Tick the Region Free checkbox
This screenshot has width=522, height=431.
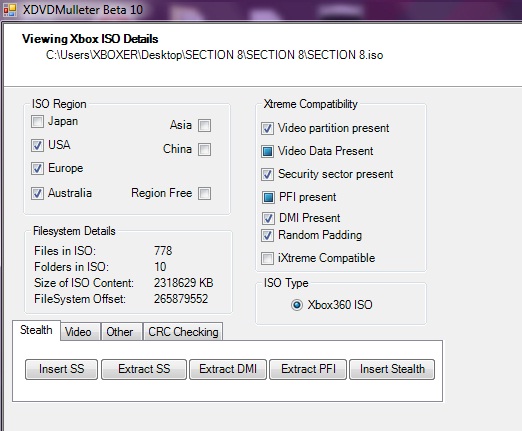click(204, 193)
